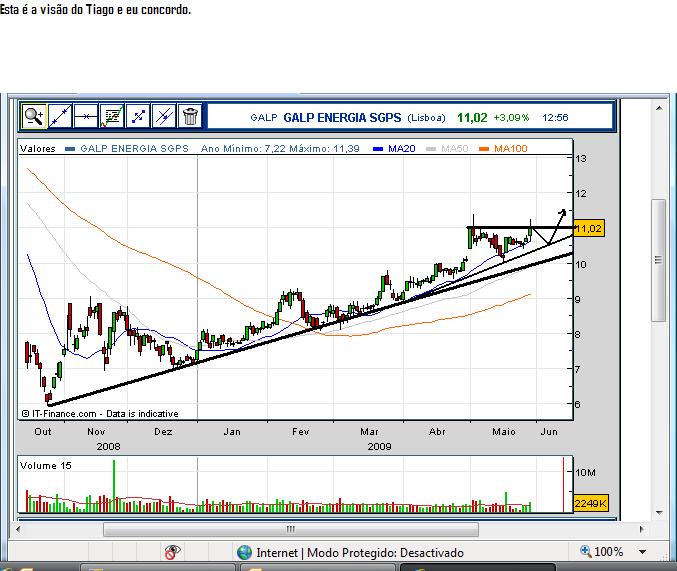Viewport: 677px width, 571px height.
Task: Click the Internet zone globe icon
Action: 244,552
